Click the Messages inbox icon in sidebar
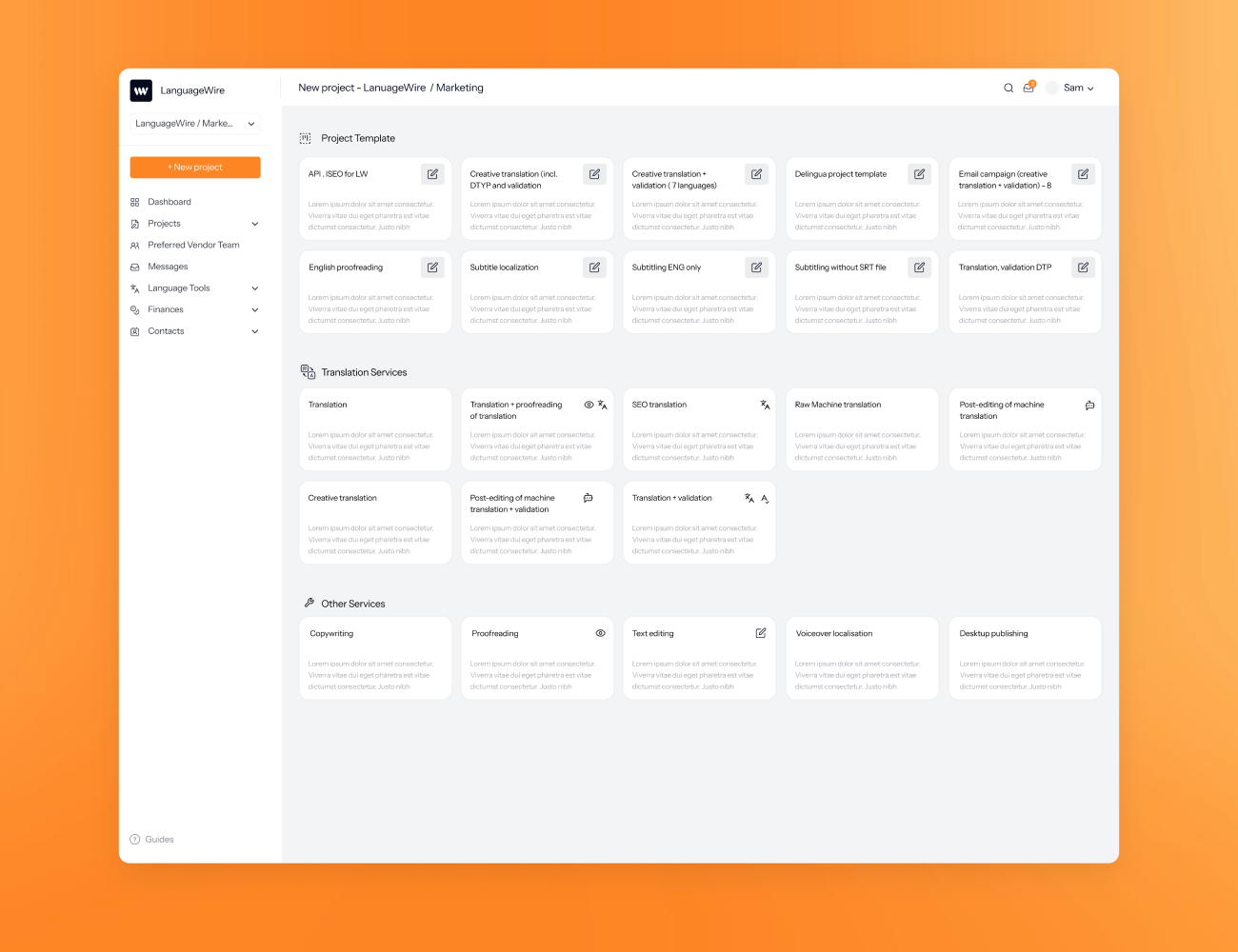Screen dimensions: 1238x952 pos(134,267)
